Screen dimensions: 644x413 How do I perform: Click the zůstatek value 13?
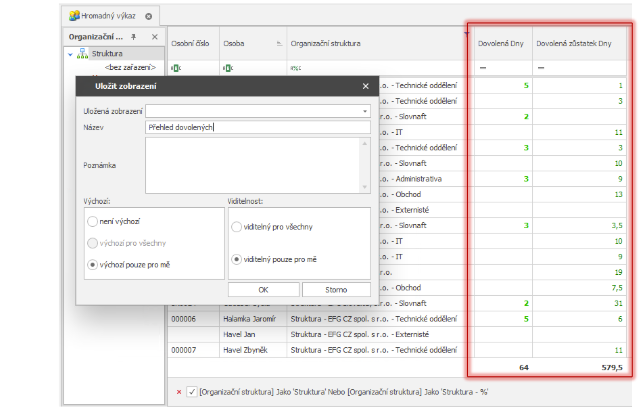(580, 194)
